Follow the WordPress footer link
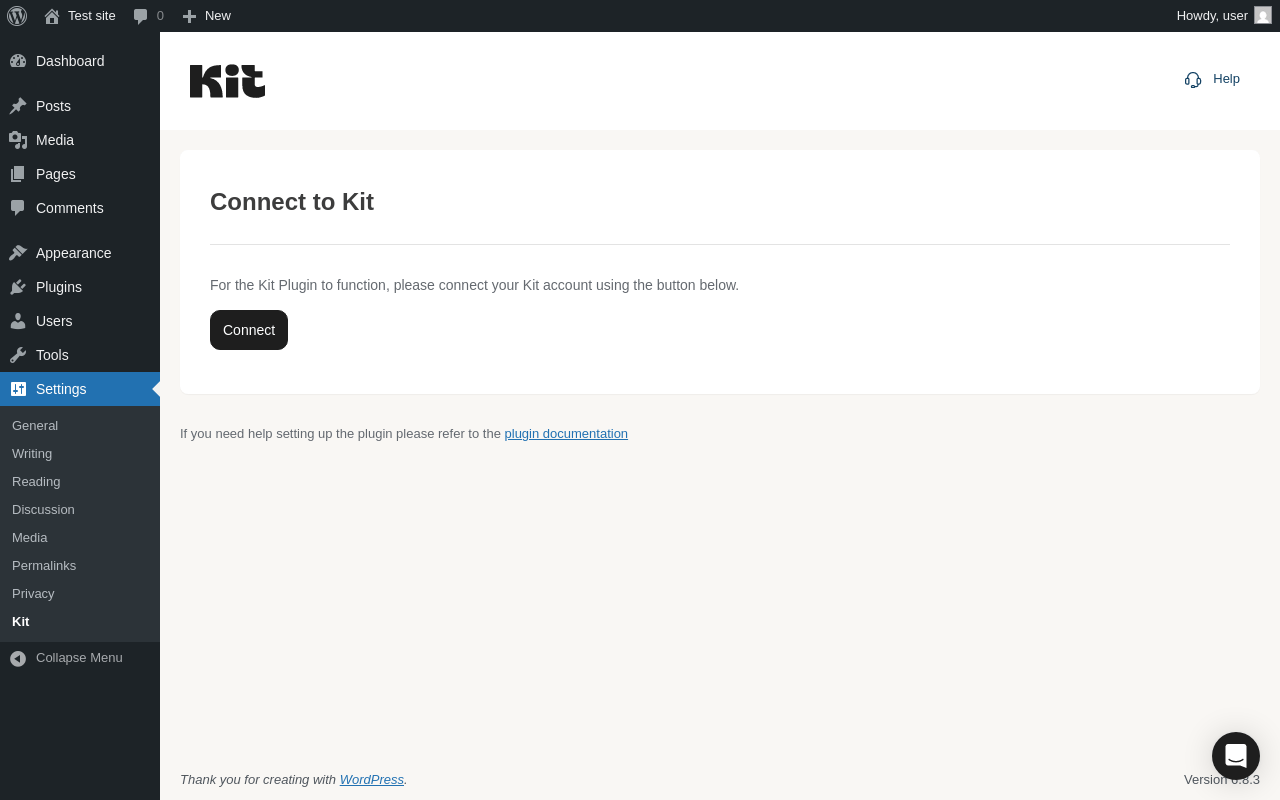 371,780
